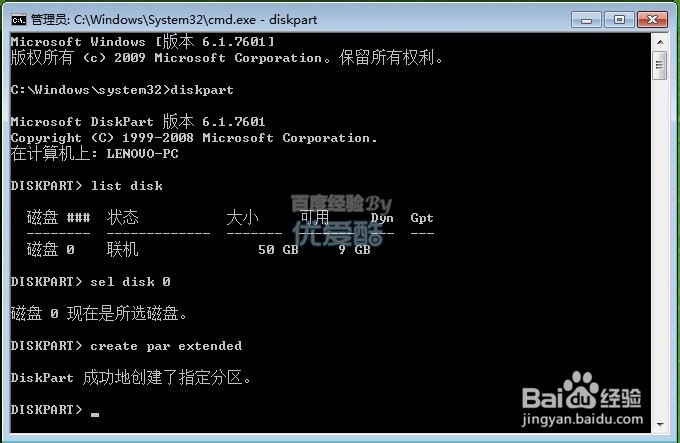The height and width of the screenshot is (443, 680).
Task: Maximize the command prompt window
Action: pos(619,20)
